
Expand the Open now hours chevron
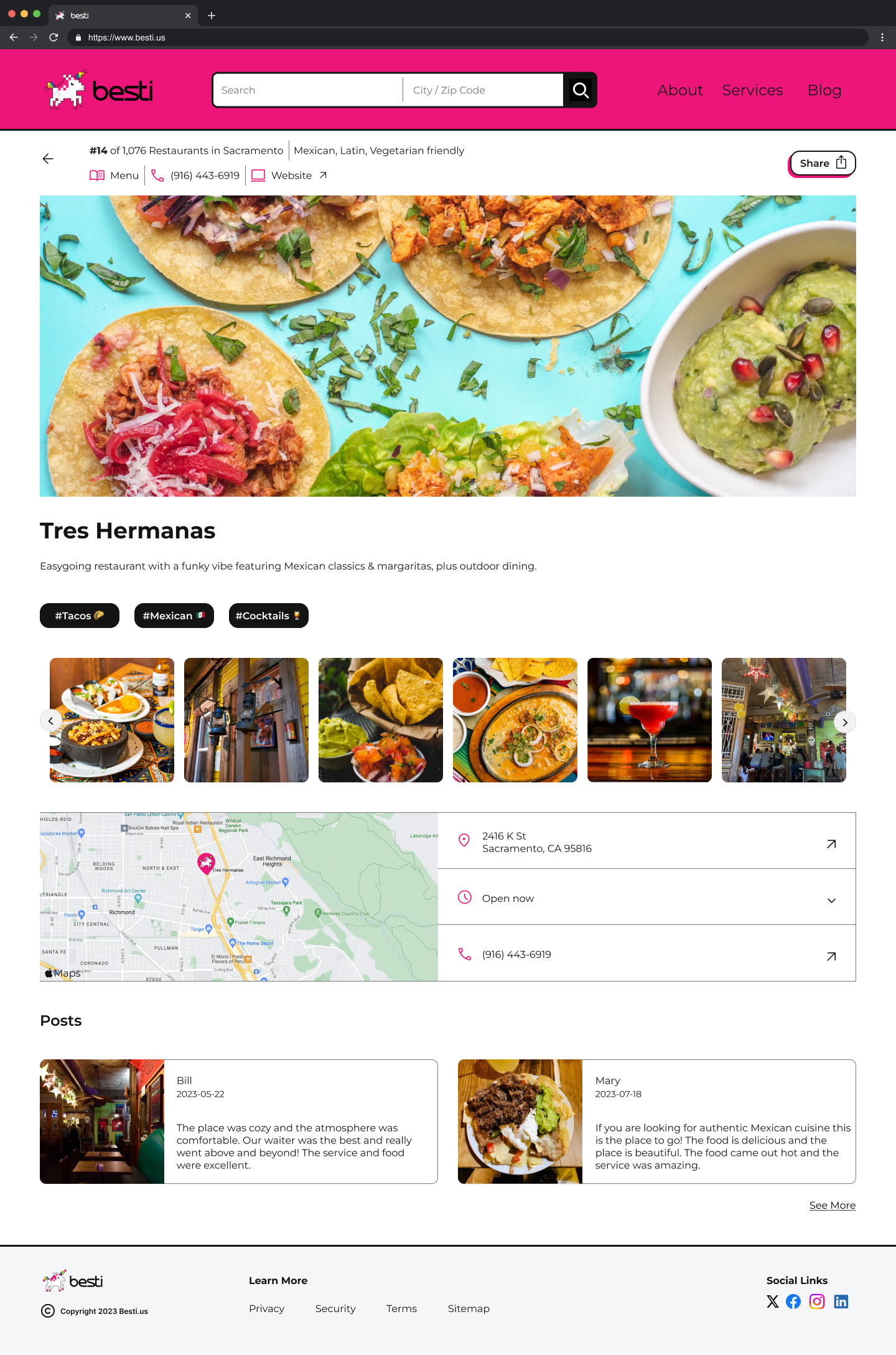coord(831,901)
